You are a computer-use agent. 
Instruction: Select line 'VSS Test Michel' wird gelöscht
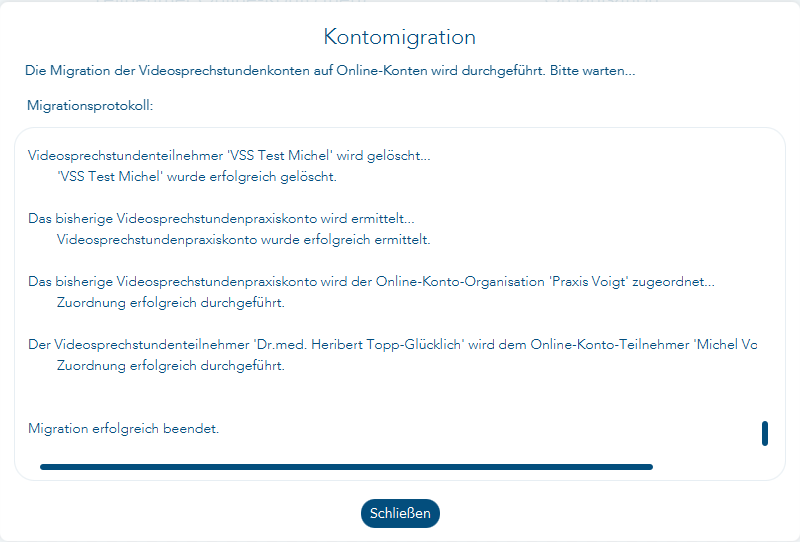coord(229,156)
